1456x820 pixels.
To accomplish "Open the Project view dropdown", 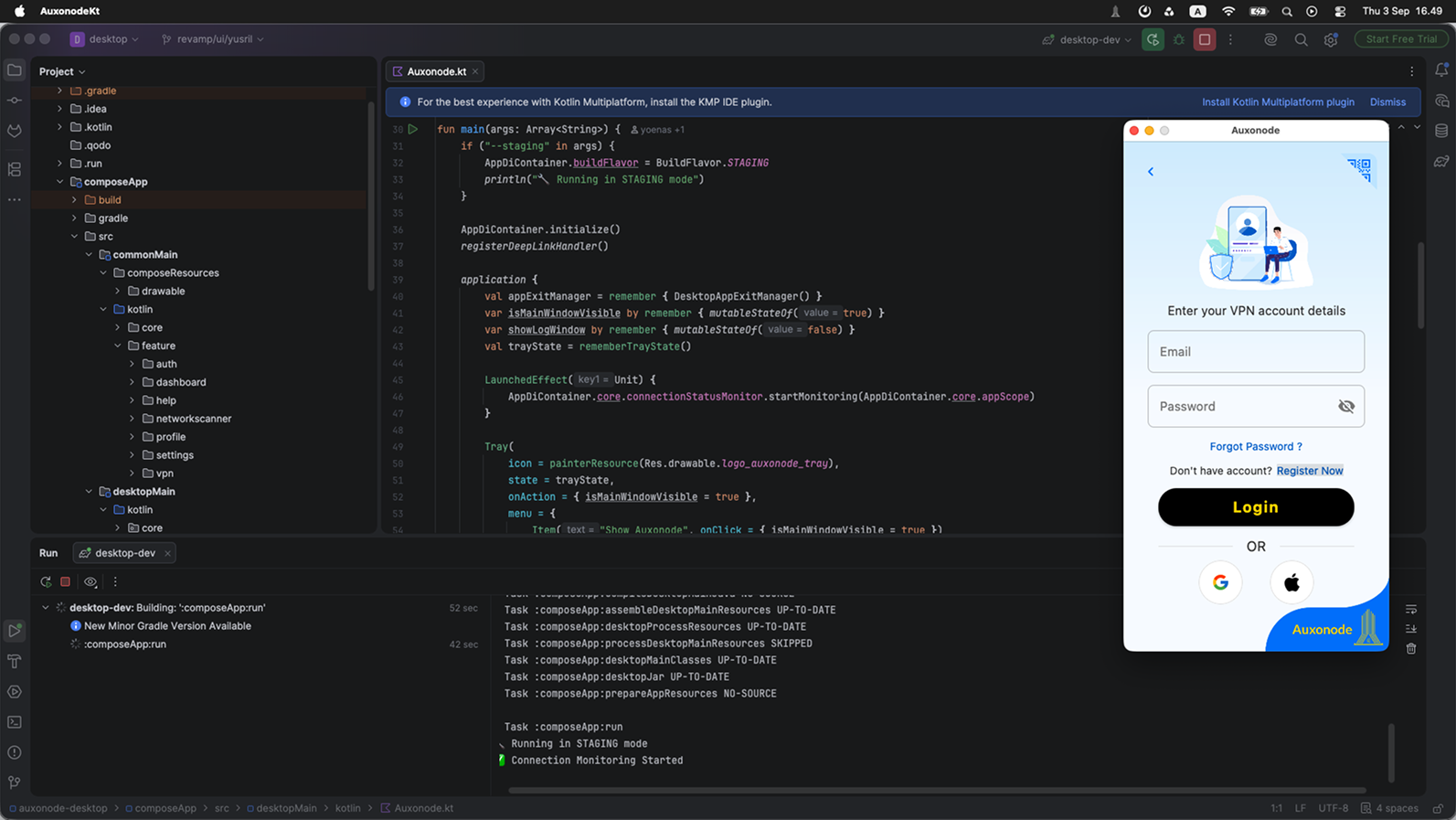I will pyautogui.click(x=62, y=71).
